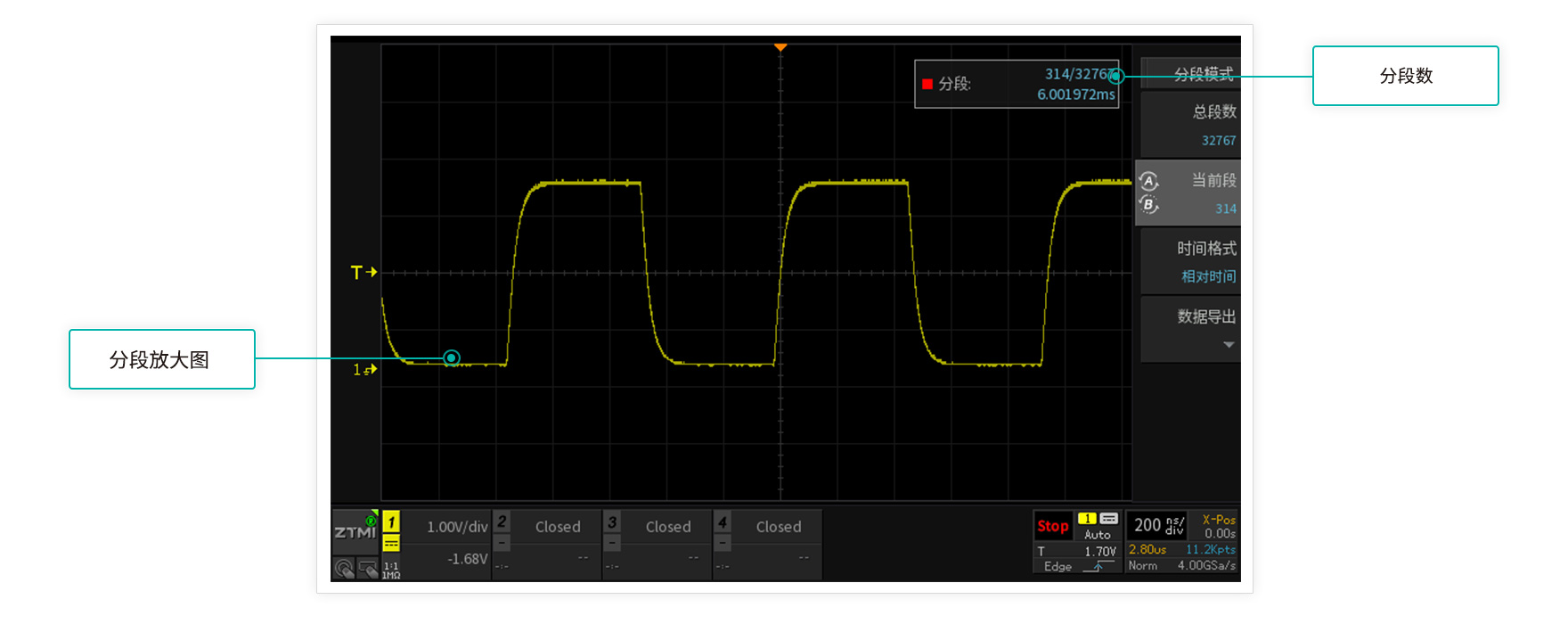Image resolution: width=1568 pixels, height=624 pixels.
Task: Click the channel 1 yellow number badge
Action: (x=391, y=521)
